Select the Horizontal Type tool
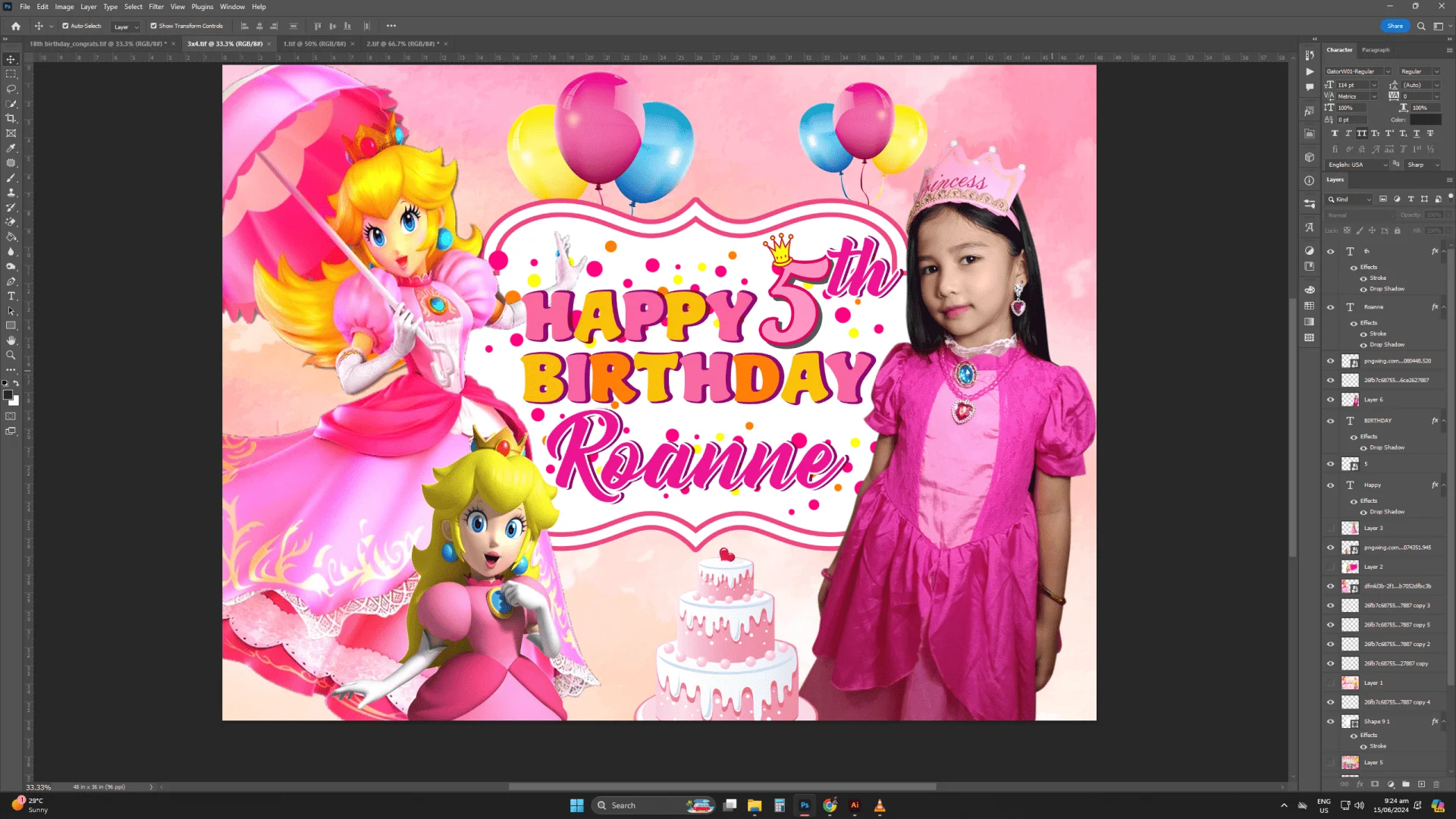The height and width of the screenshot is (819, 1456). 11,296
